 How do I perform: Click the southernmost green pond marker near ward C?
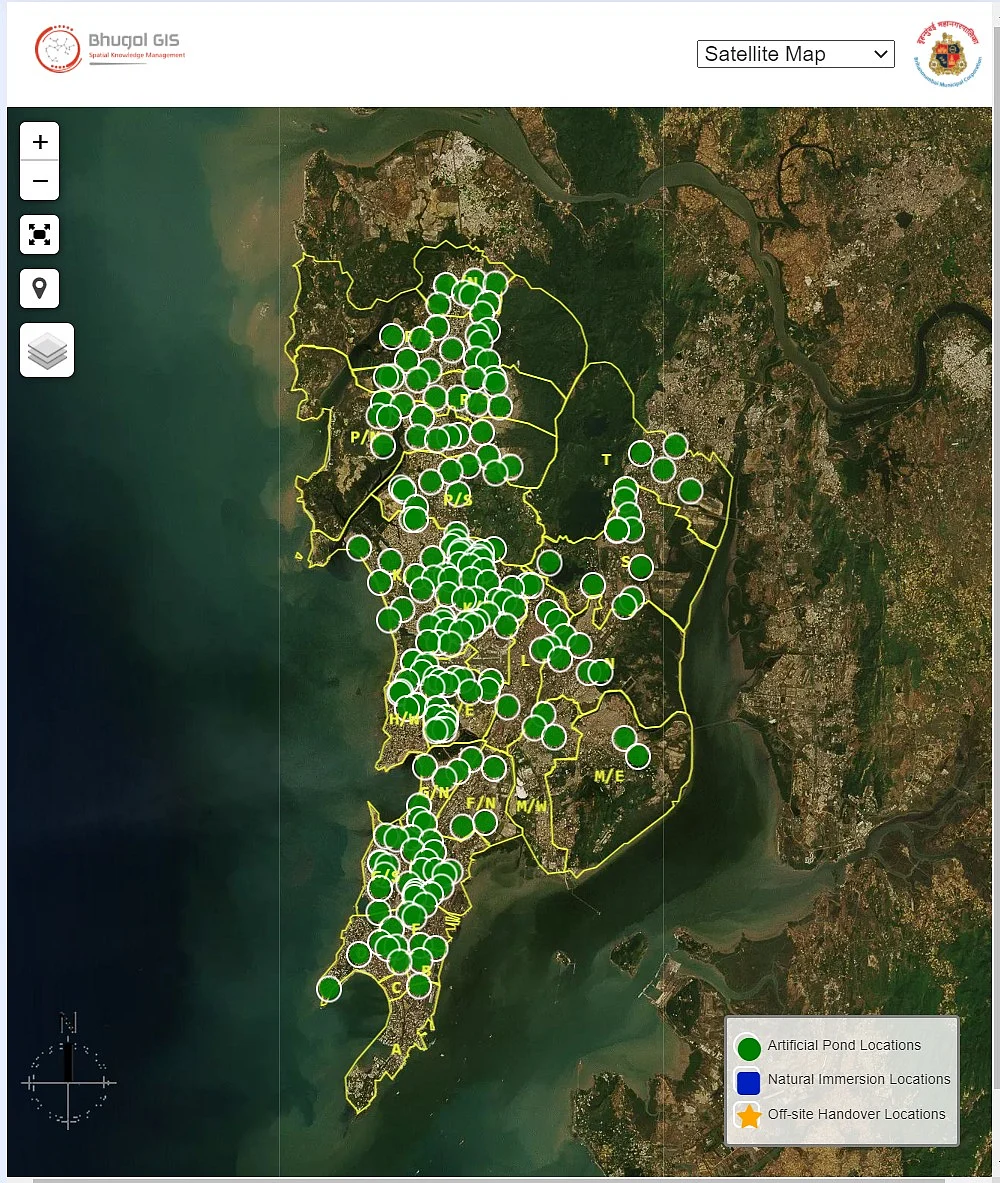point(328,988)
